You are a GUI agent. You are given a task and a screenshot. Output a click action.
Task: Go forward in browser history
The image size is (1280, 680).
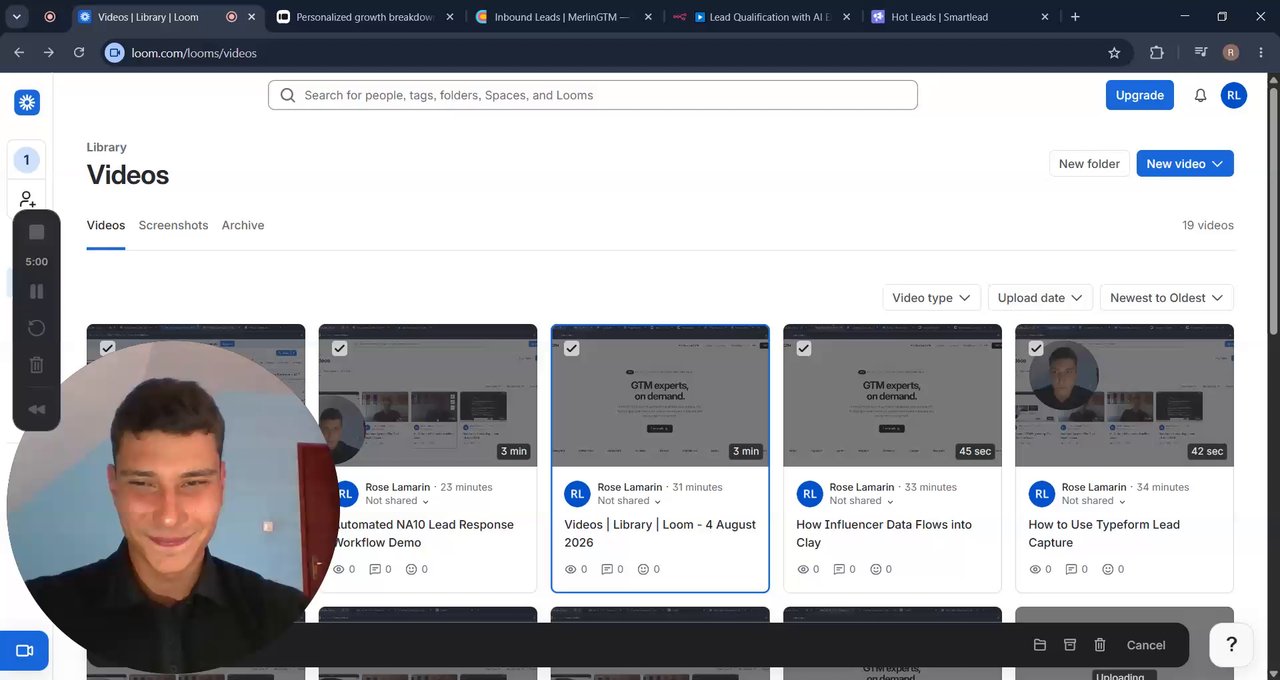[49, 53]
